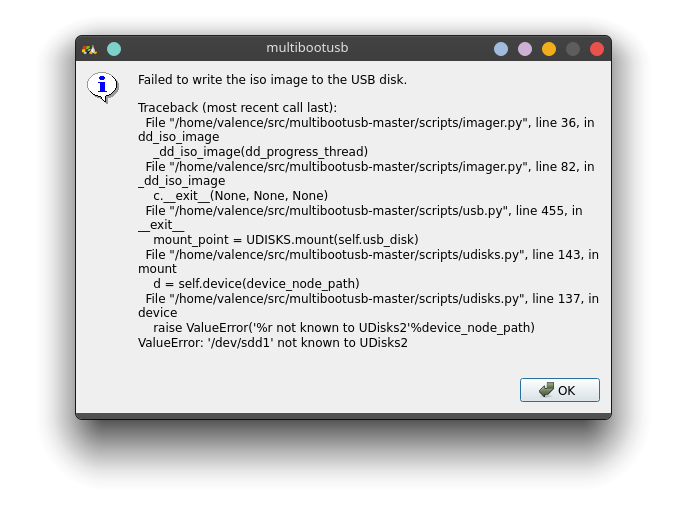Click "mount_point = UDISKS.mount(self.usb_disk)" line
This screenshot has width=687, height=505.
coord(286,240)
